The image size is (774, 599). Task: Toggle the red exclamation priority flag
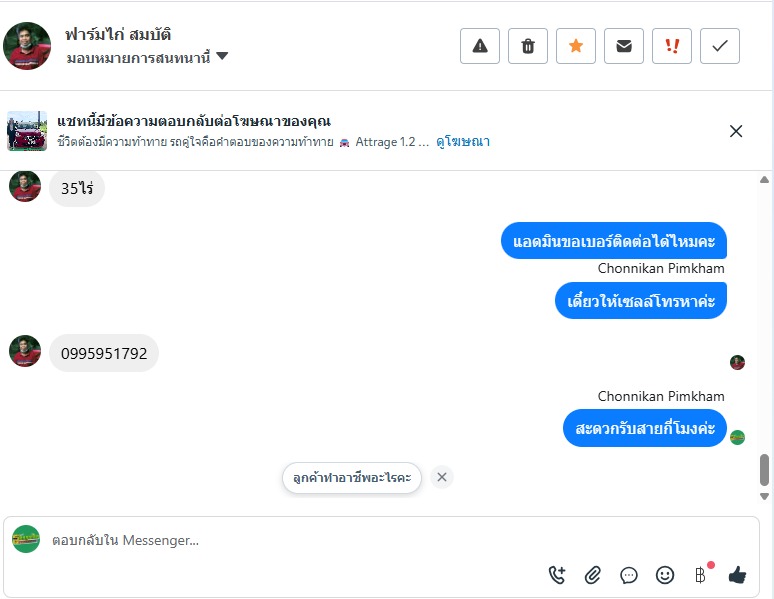point(672,46)
